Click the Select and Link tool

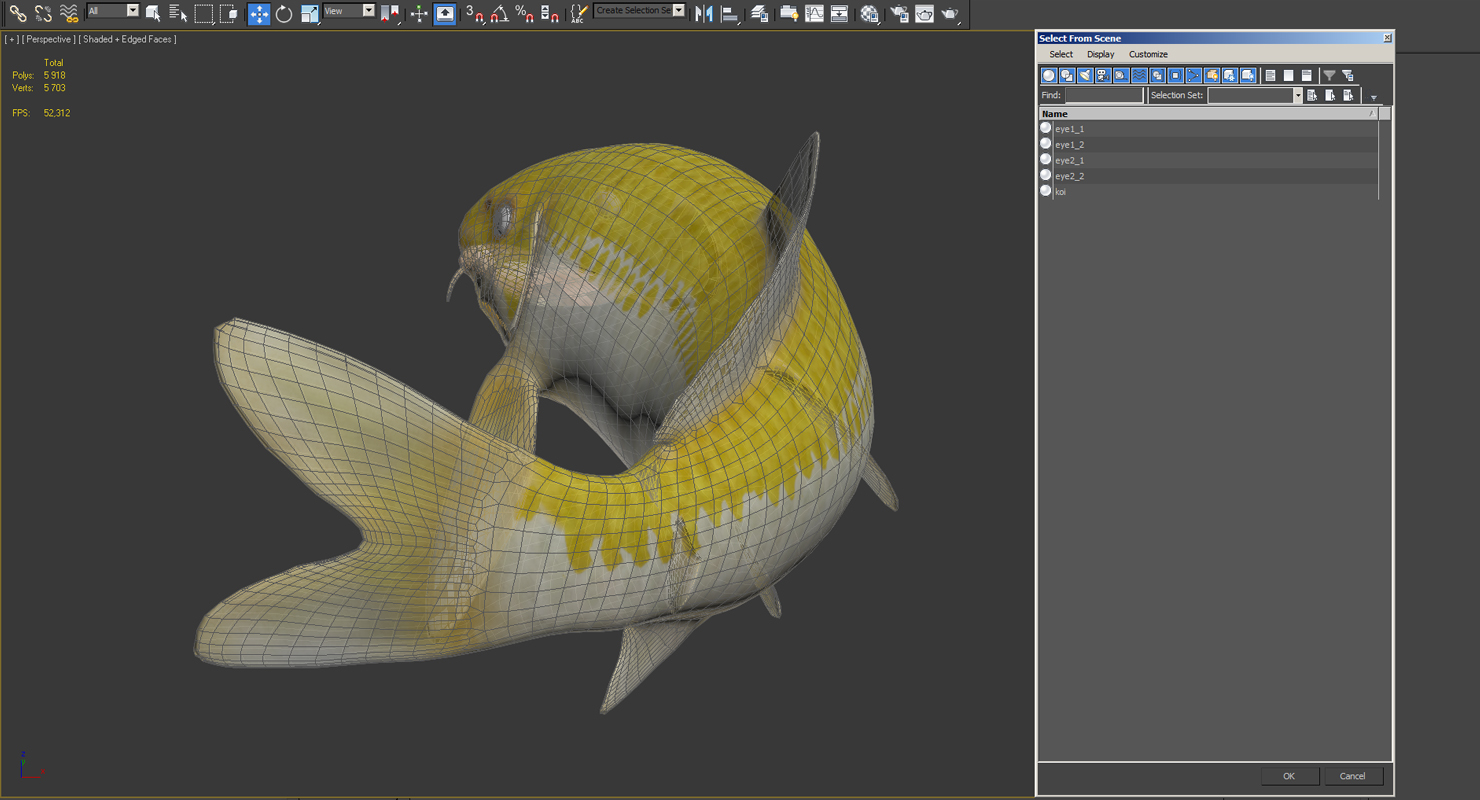coord(18,13)
